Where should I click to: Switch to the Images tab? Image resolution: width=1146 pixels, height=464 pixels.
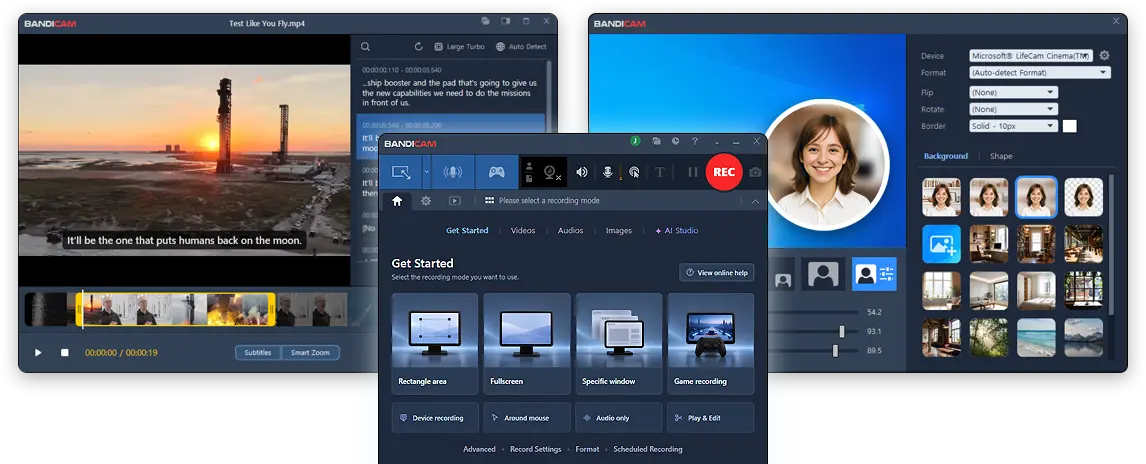pyautogui.click(x=618, y=231)
